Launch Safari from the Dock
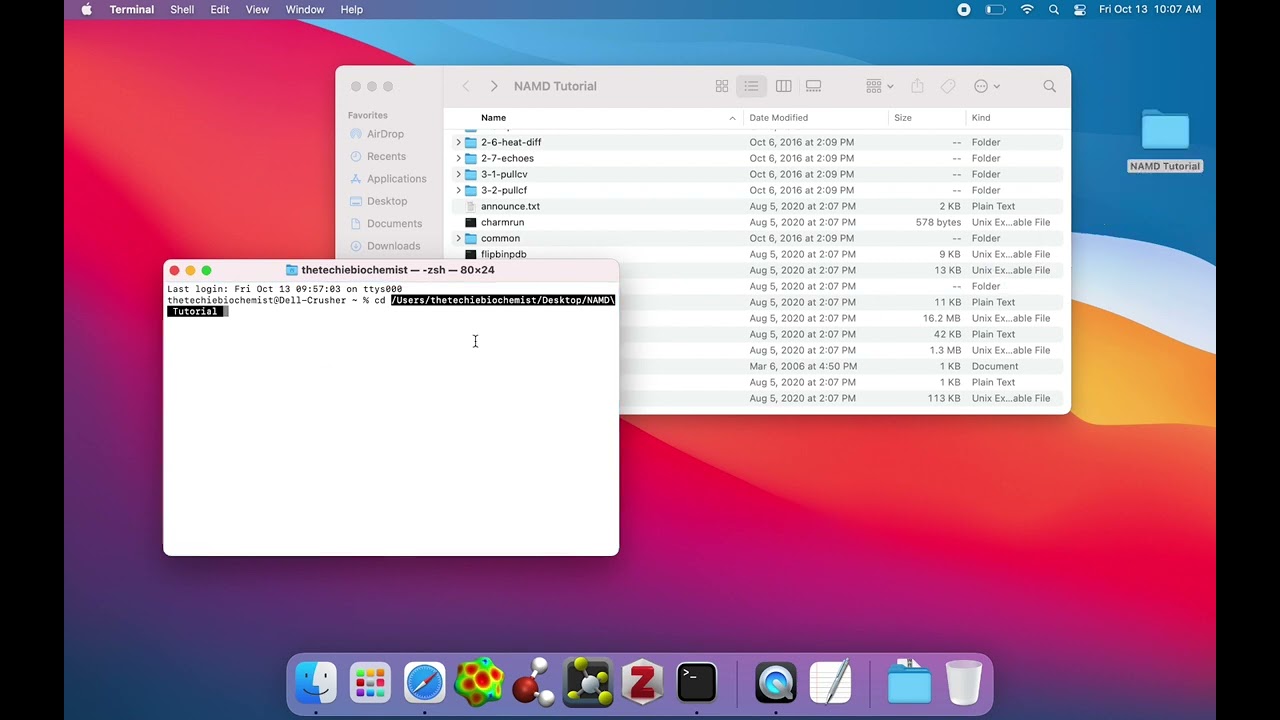This screenshot has height=720, width=1280. (x=424, y=683)
